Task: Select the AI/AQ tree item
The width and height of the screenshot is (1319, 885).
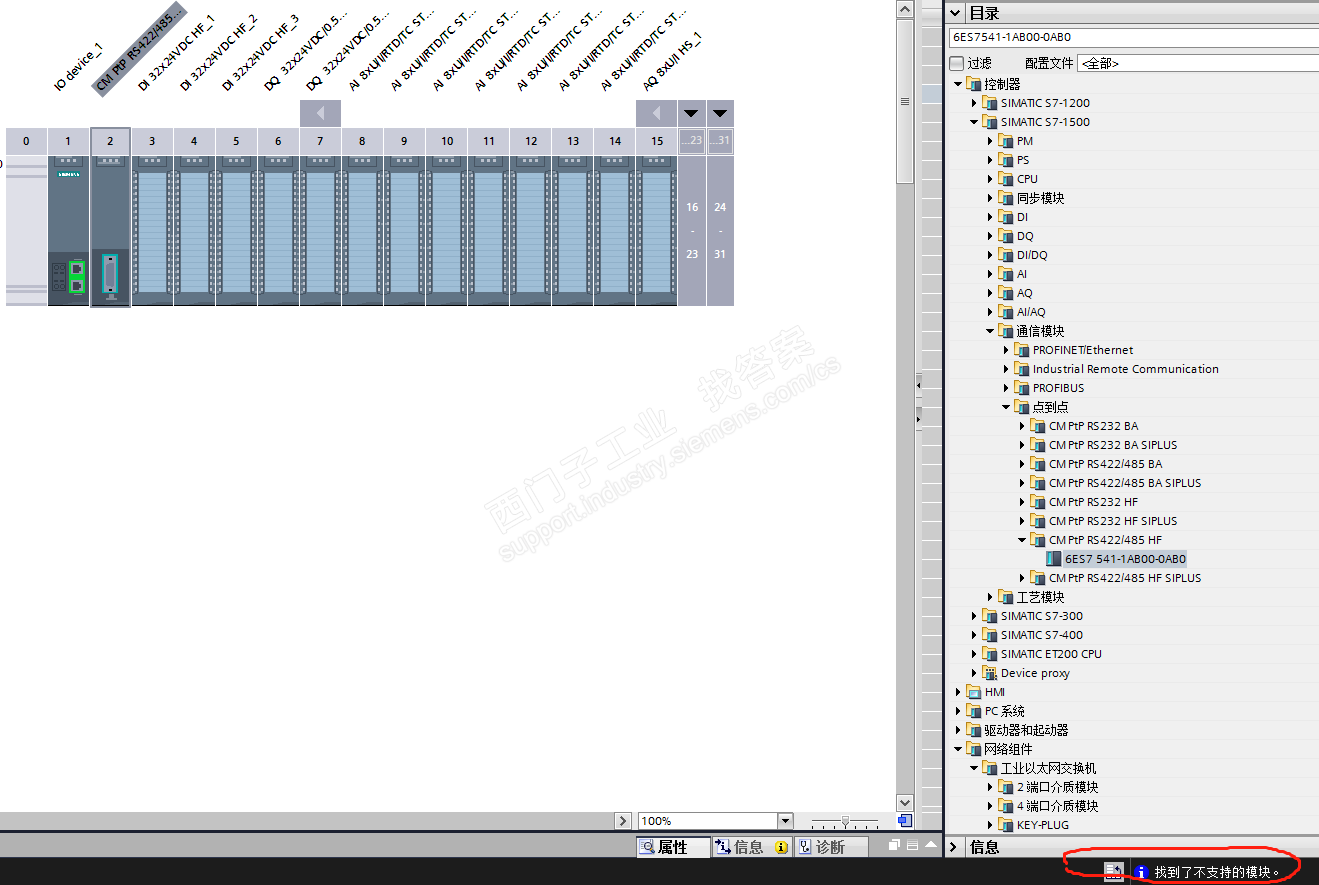Action: click(x=1031, y=312)
